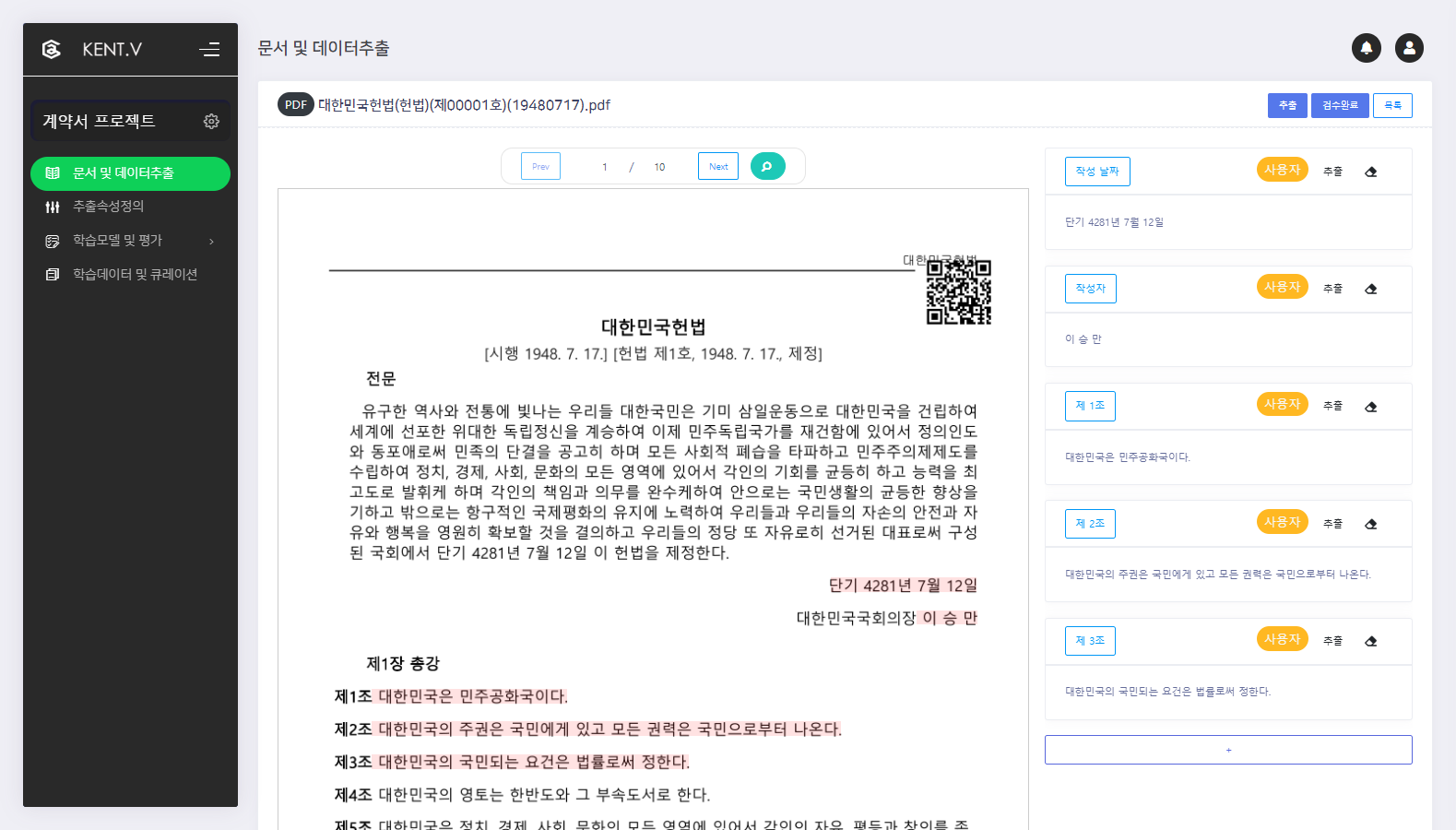Open 계약서 프로젝트 settings gear
Screen dimensions: 1456x830
point(211,122)
